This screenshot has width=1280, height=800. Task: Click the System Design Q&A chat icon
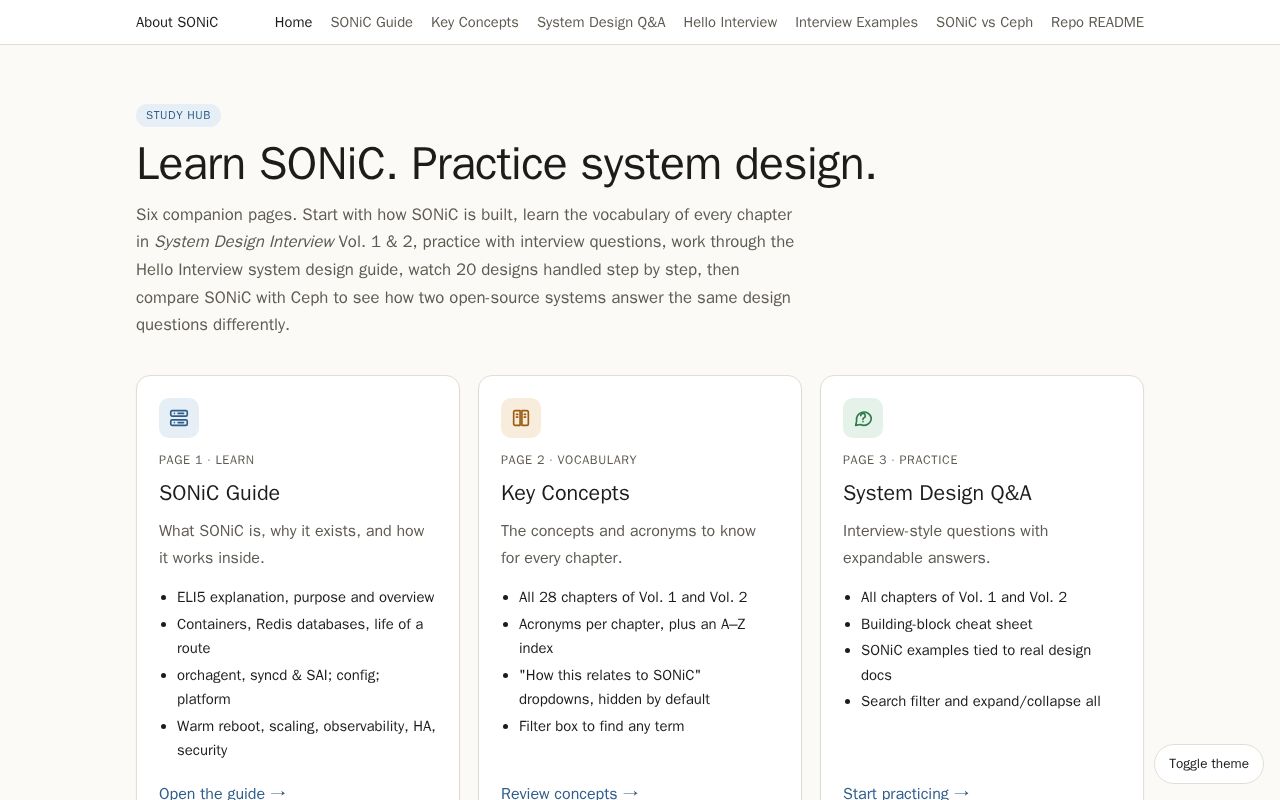(863, 418)
